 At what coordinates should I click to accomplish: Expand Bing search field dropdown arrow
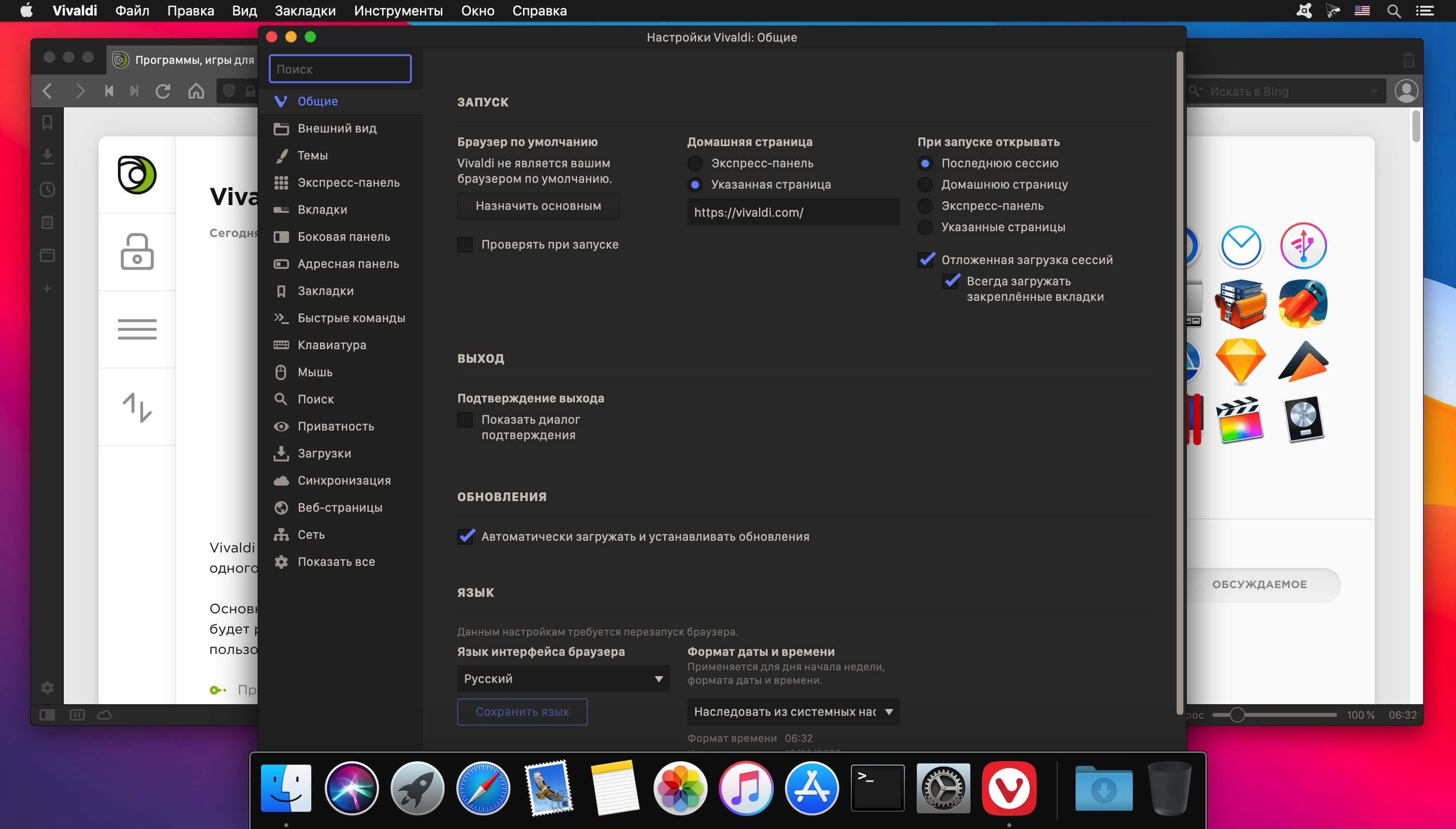[x=1373, y=92]
